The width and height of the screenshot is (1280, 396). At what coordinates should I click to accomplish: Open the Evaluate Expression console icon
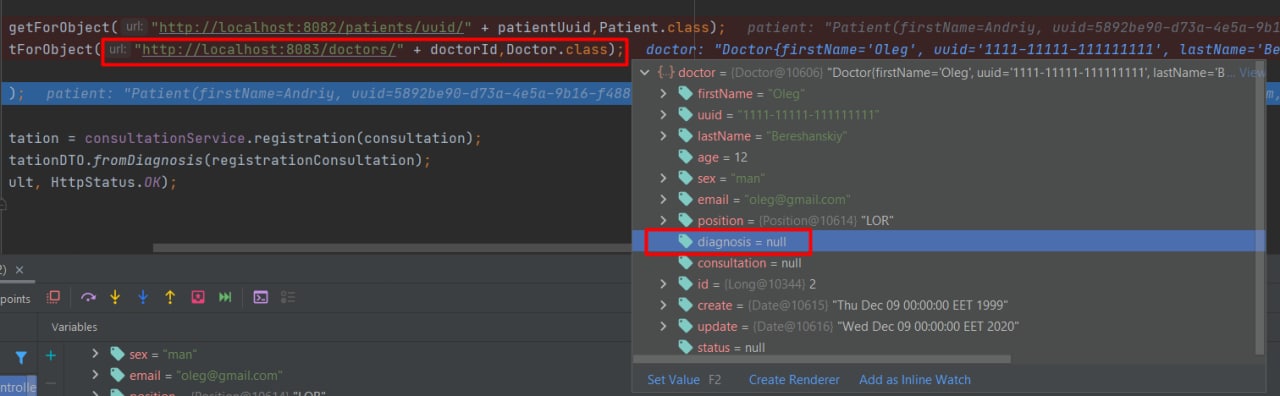click(260, 297)
